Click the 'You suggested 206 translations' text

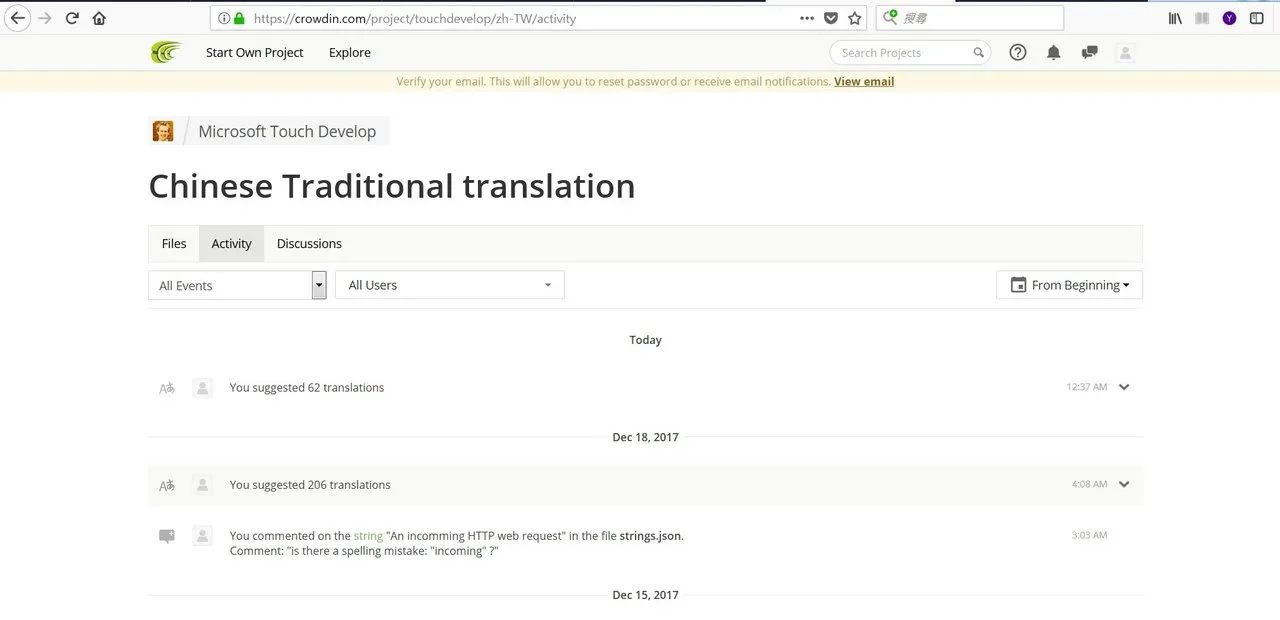tap(310, 485)
